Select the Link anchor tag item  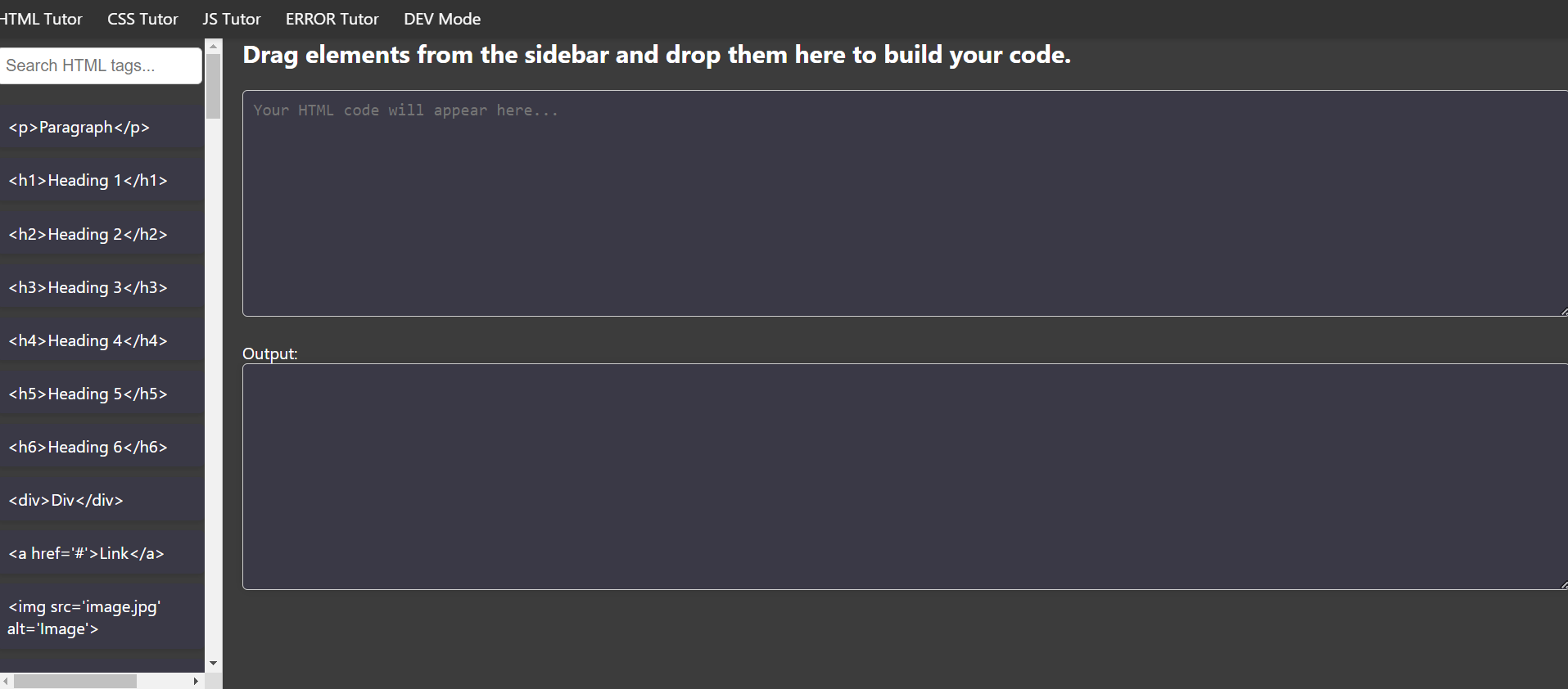[x=102, y=554]
